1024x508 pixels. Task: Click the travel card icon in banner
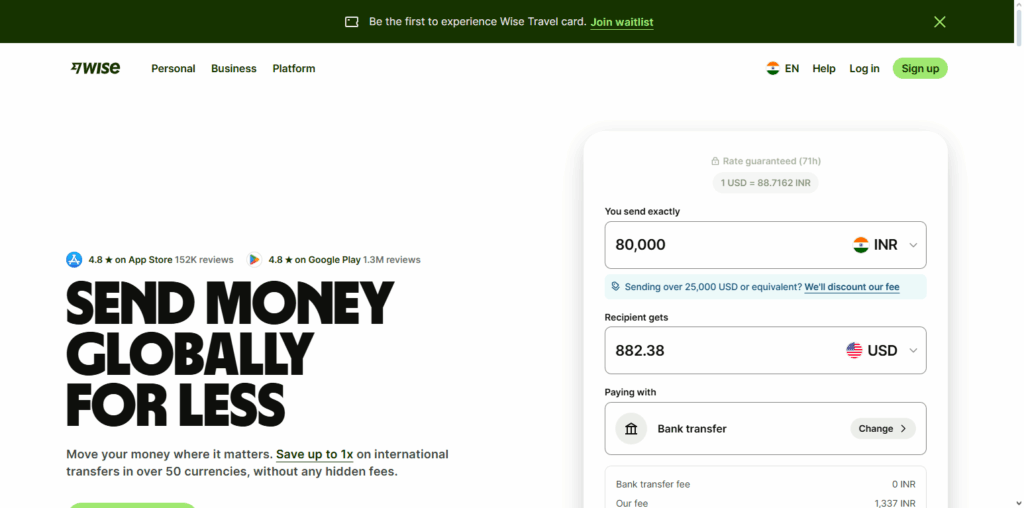click(x=351, y=22)
